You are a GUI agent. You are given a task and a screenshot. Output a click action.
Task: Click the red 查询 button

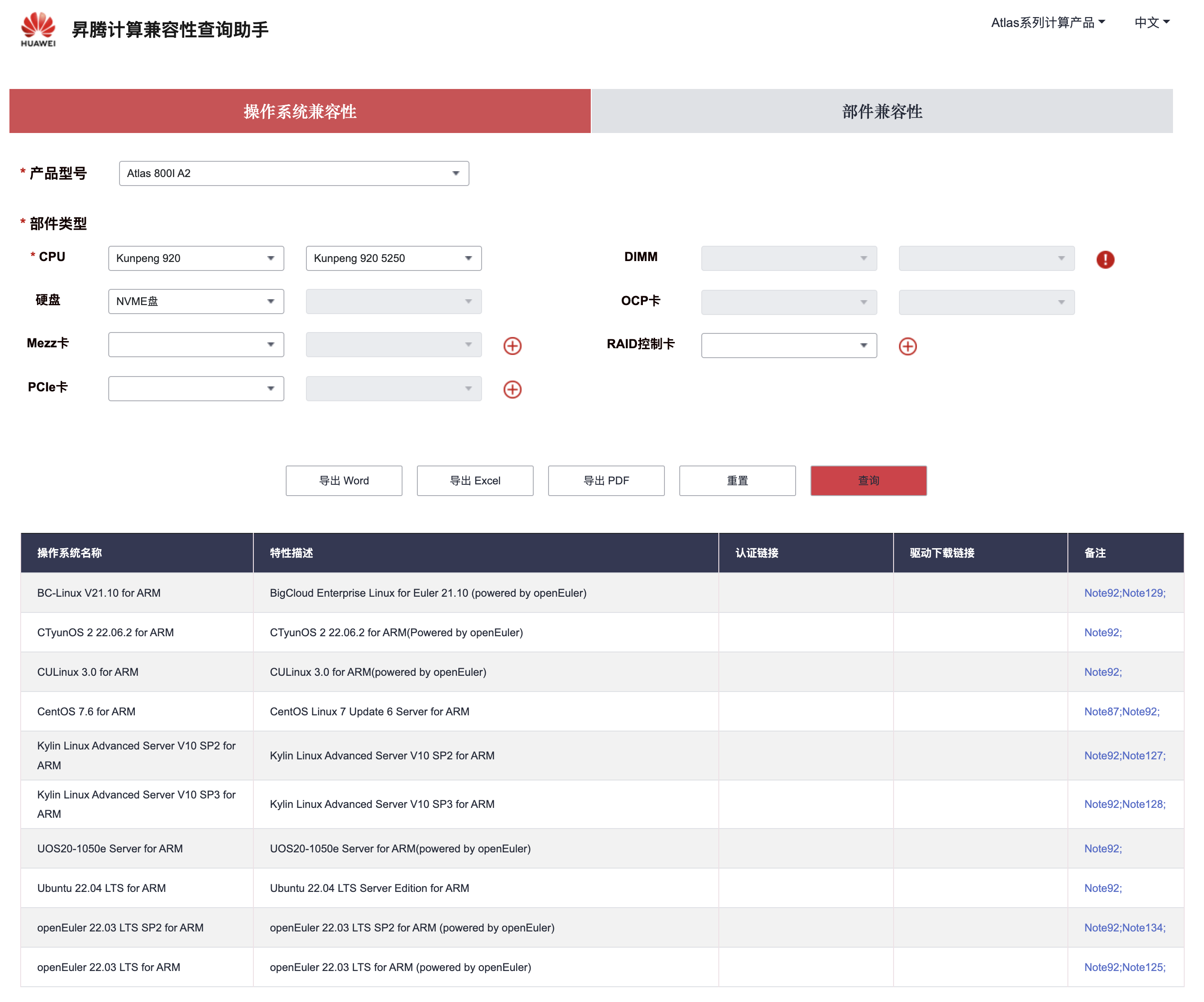pos(868,480)
